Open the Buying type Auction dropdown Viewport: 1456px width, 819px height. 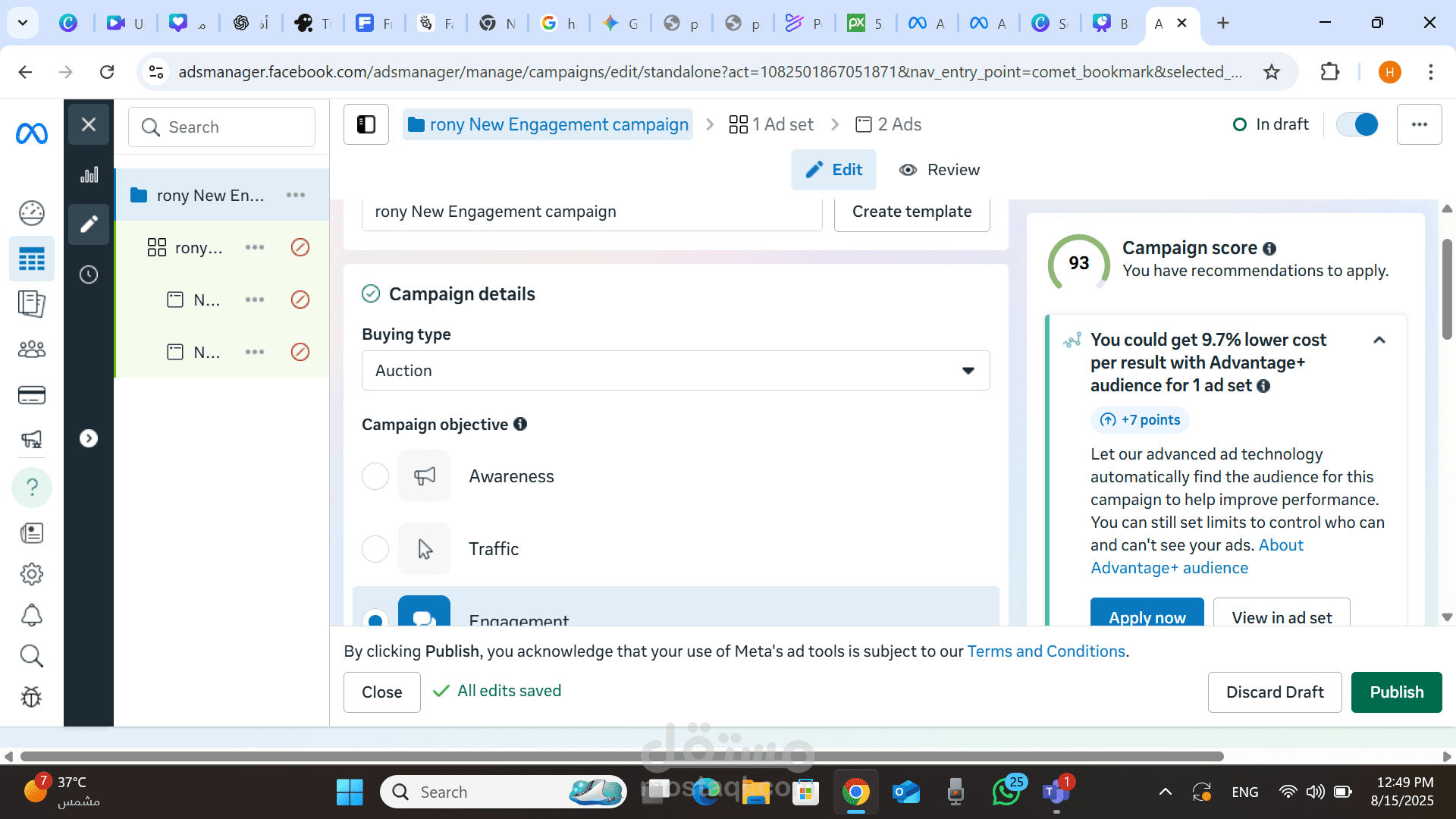pyautogui.click(x=675, y=371)
